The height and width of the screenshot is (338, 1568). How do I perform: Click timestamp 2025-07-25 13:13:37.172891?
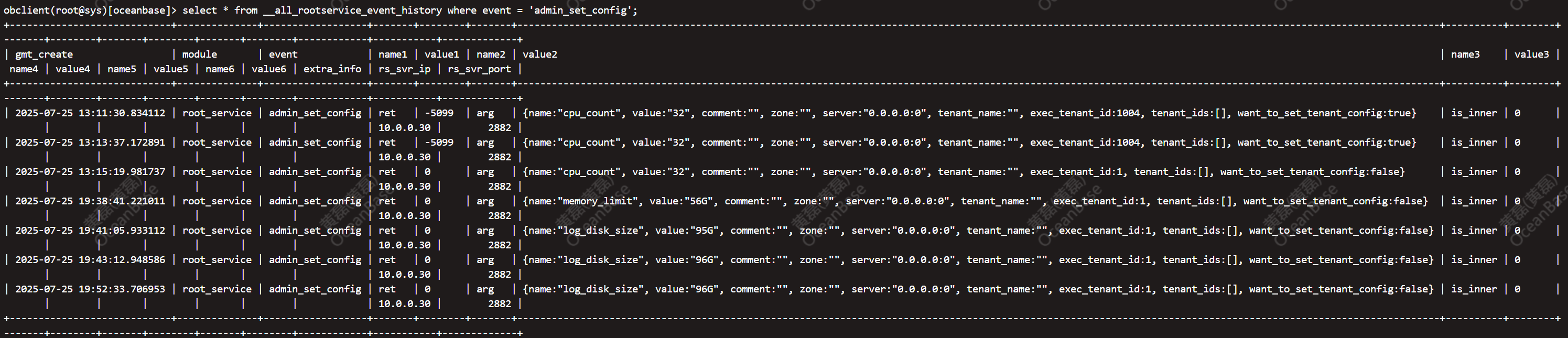click(x=90, y=142)
